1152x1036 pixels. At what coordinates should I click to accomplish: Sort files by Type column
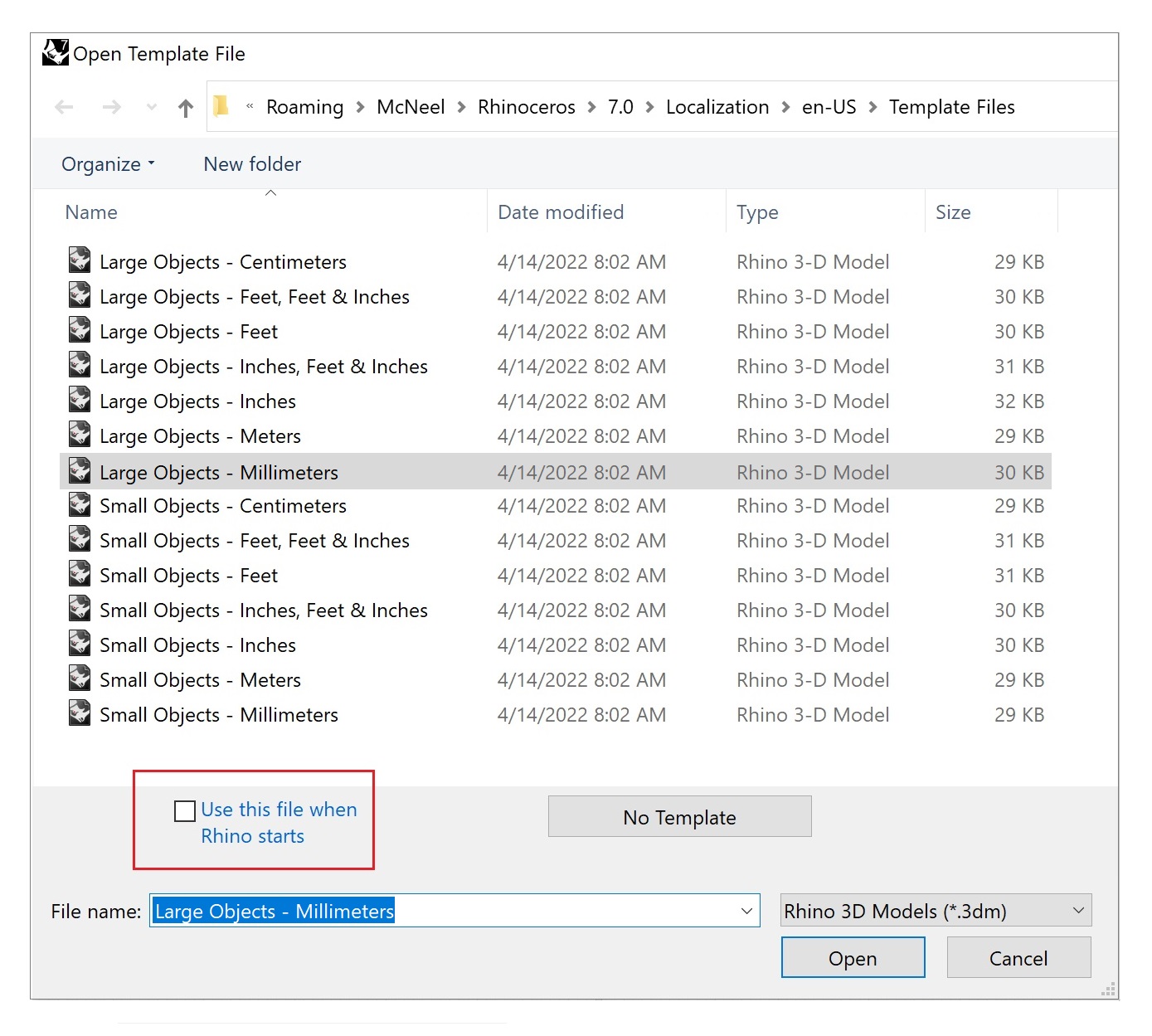coord(757,212)
